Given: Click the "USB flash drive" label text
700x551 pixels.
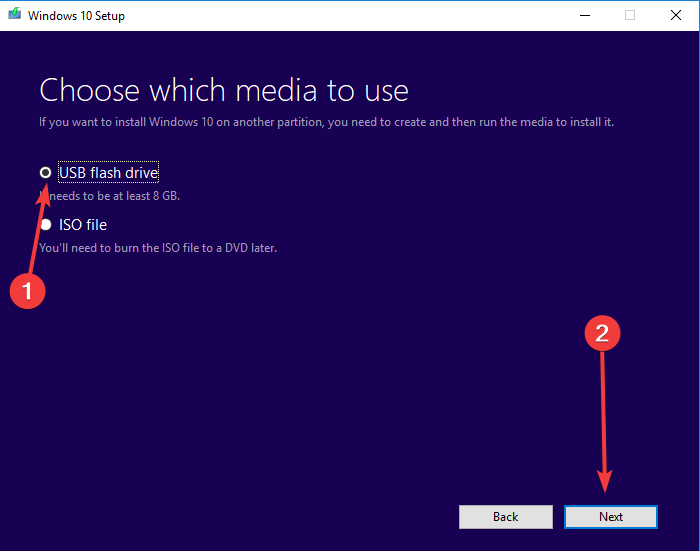Looking at the screenshot, I should pos(108,172).
